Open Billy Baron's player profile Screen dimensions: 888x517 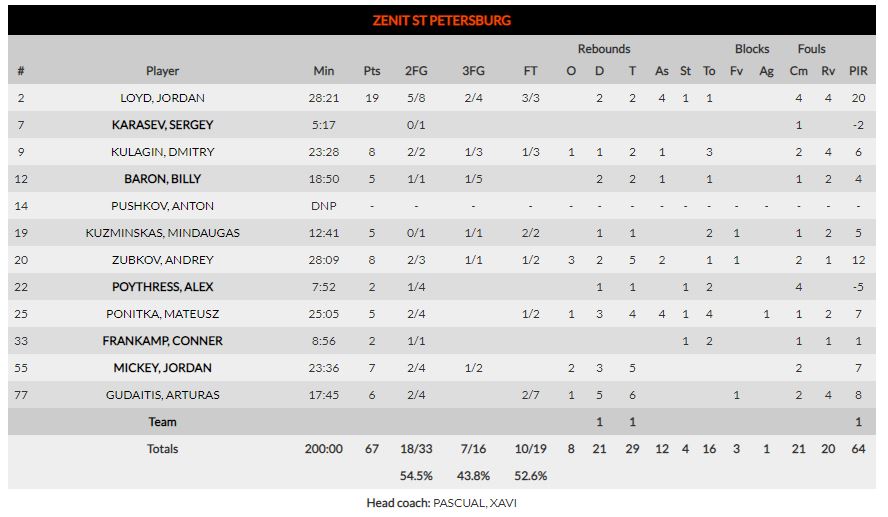tap(162, 179)
